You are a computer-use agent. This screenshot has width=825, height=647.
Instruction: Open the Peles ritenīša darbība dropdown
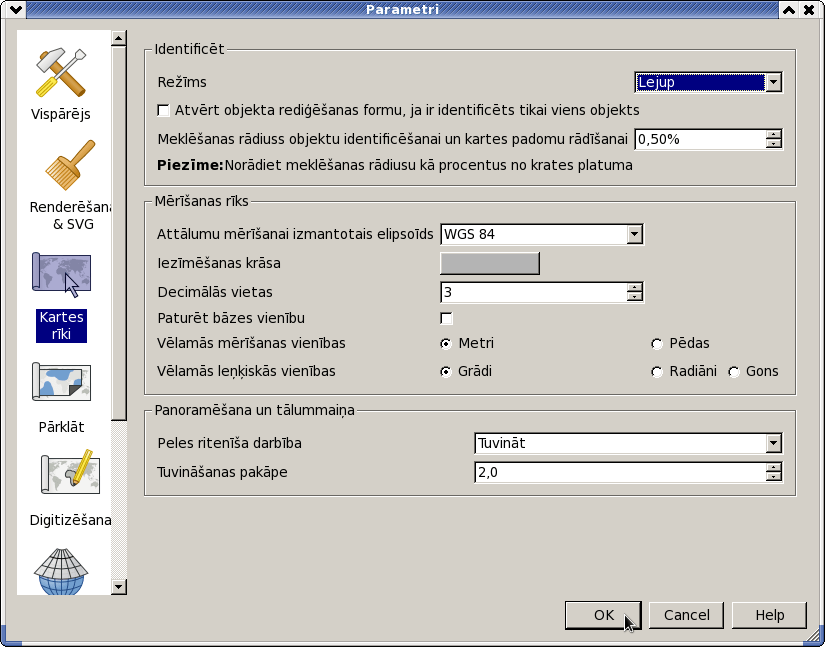click(628, 443)
